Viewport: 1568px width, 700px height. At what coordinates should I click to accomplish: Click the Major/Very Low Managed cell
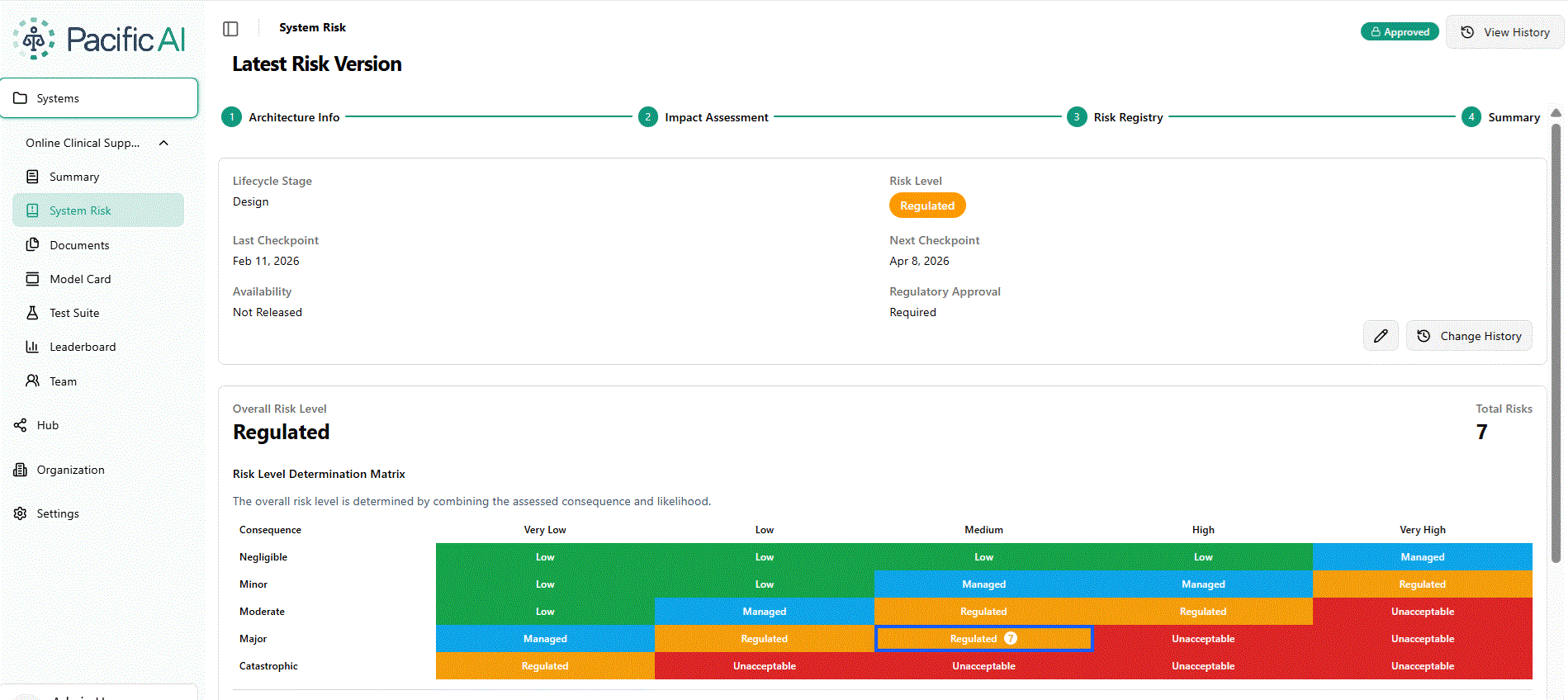pyautogui.click(x=545, y=639)
